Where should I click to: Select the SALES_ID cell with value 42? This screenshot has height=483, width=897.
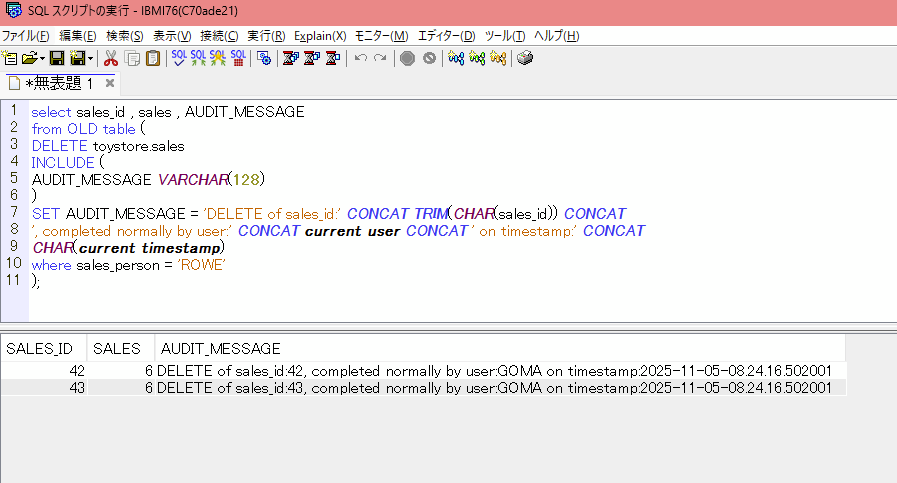click(x=44, y=371)
